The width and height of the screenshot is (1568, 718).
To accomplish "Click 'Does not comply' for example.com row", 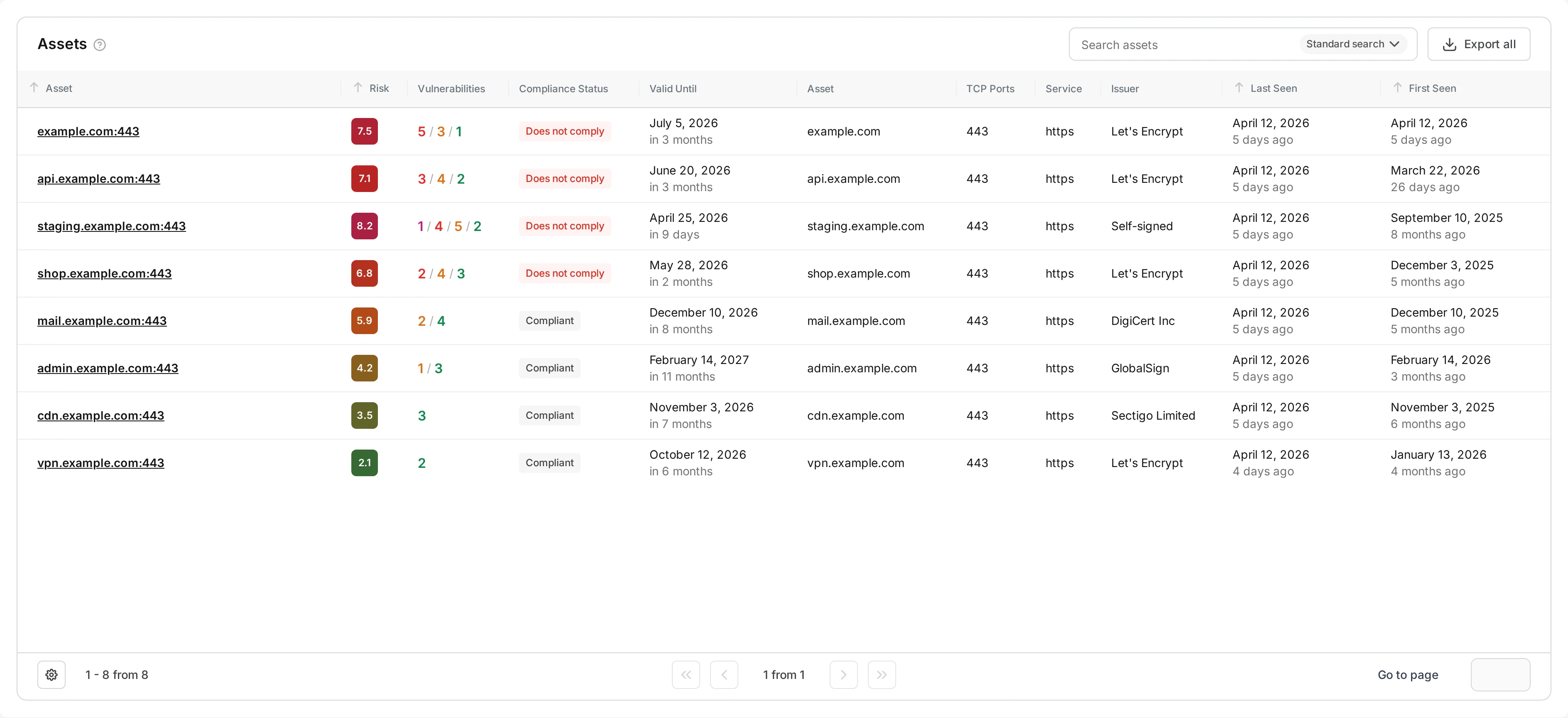I will 565,132.
